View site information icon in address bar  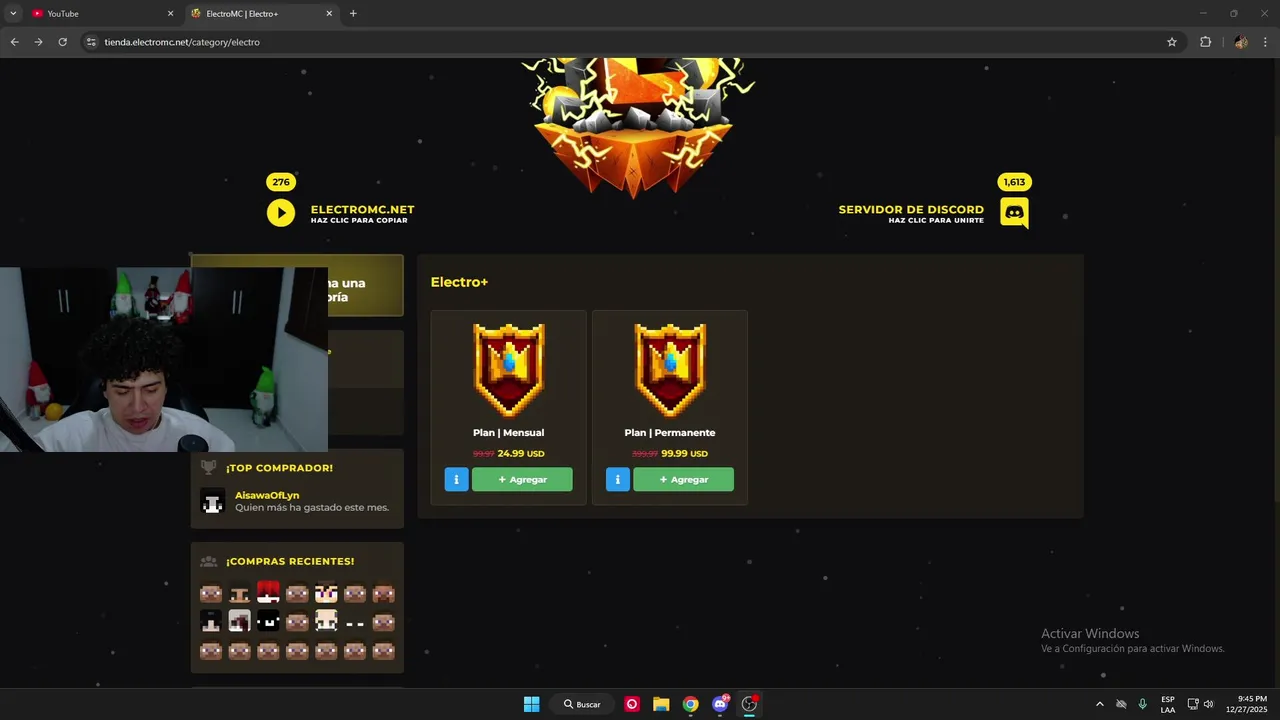[x=91, y=42]
